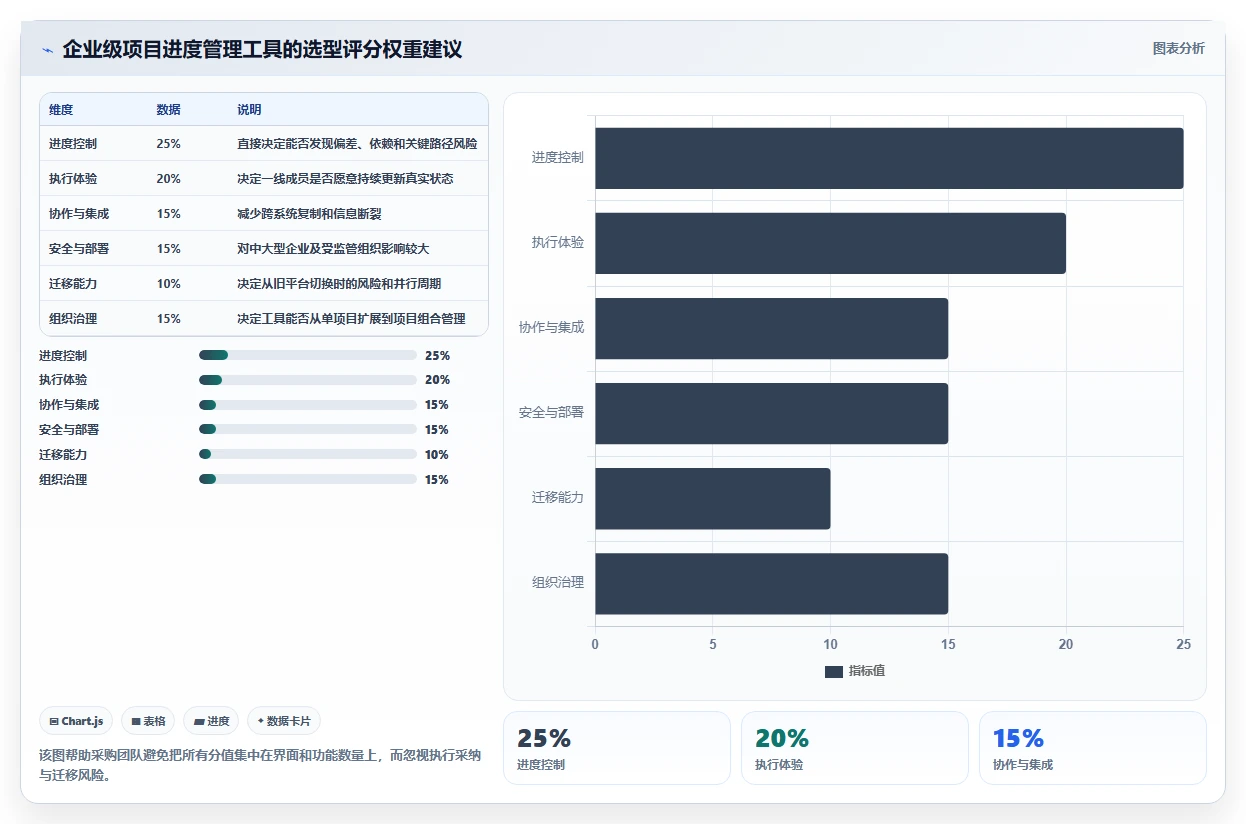Select the 协作与集成 cell in table
Viewport: 1246px width, 824px height.
click(79, 214)
